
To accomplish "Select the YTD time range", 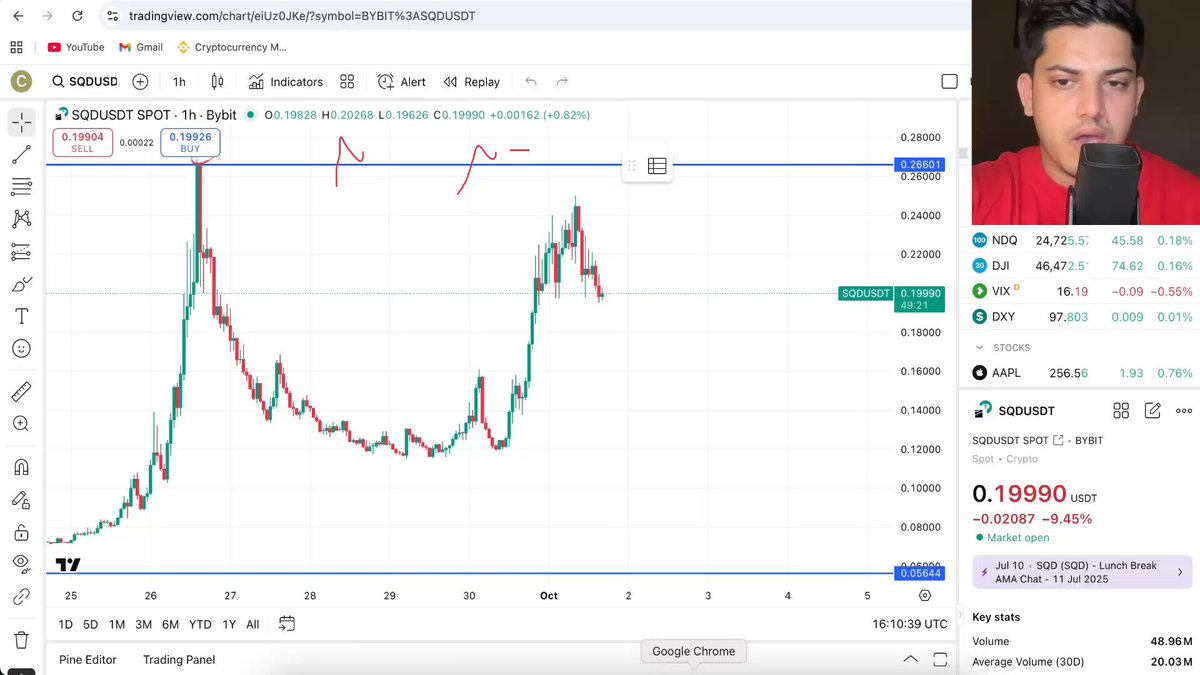I will (200, 624).
